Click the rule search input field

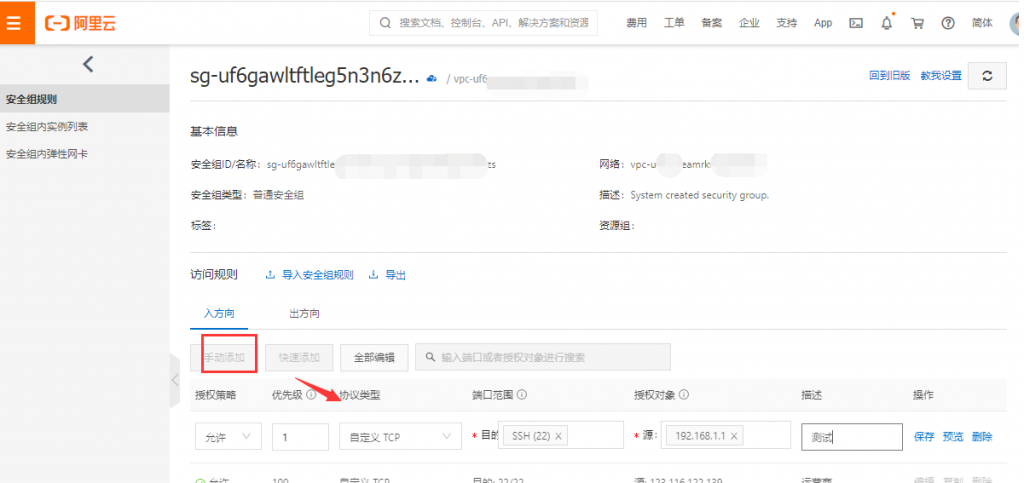point(543,357)
